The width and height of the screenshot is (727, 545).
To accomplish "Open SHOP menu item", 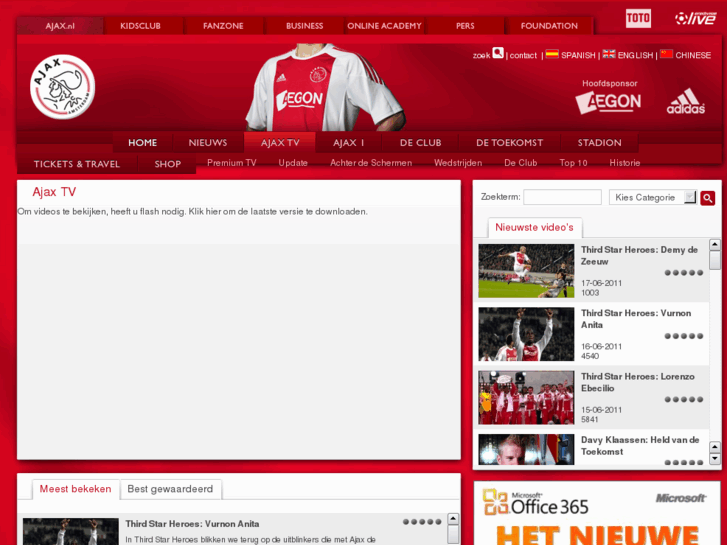I will click(x=167, y=164).
